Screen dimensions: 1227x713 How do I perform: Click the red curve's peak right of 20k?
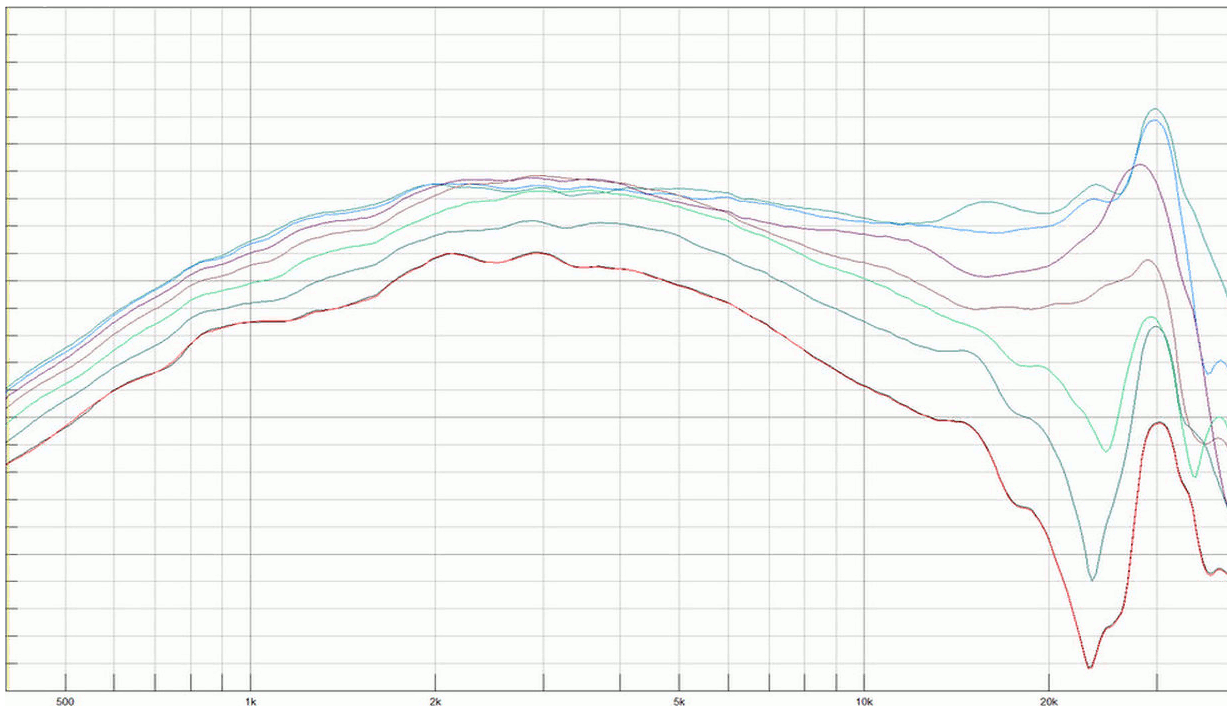[1159, 422]
